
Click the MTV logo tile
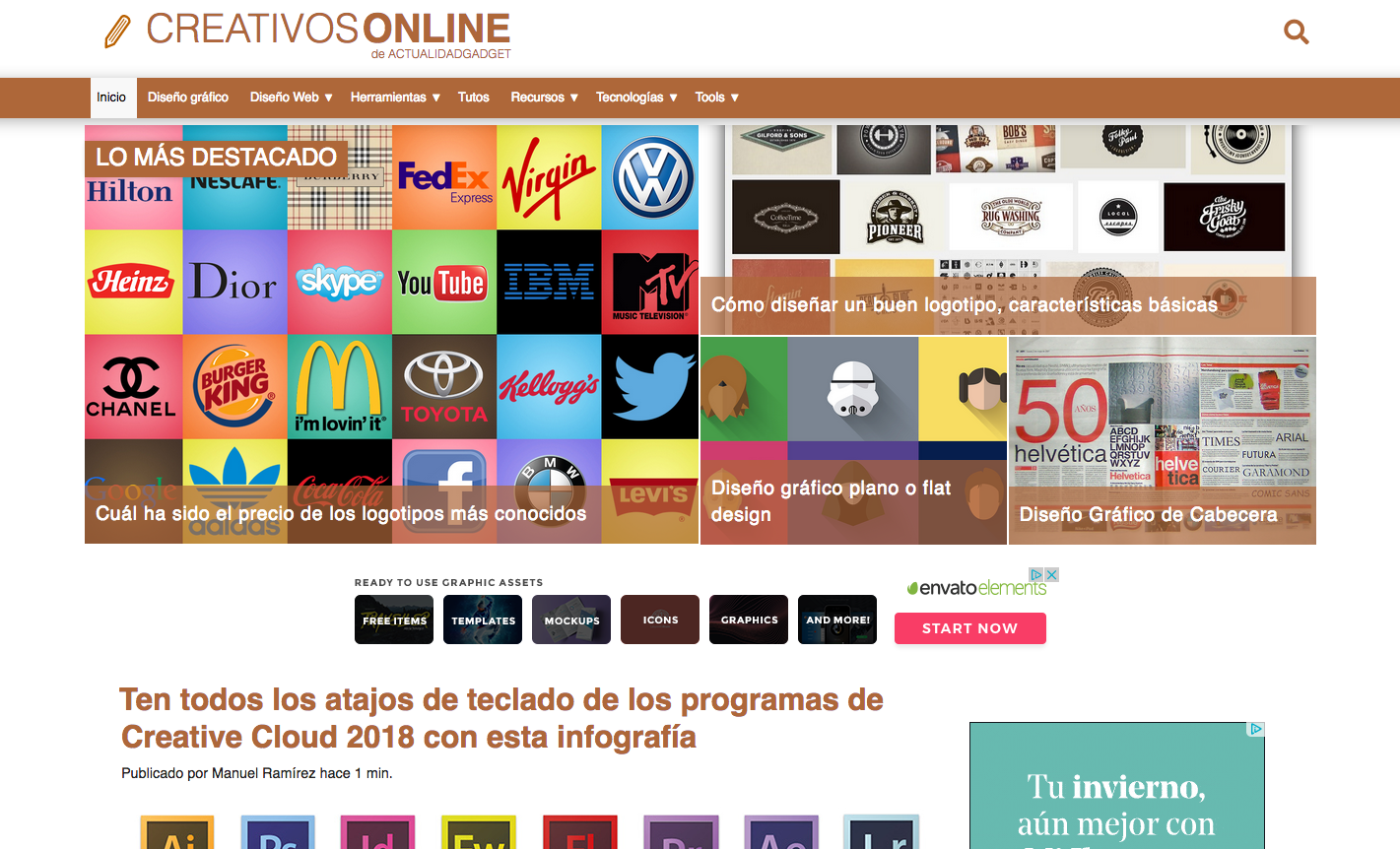(650, 283)
